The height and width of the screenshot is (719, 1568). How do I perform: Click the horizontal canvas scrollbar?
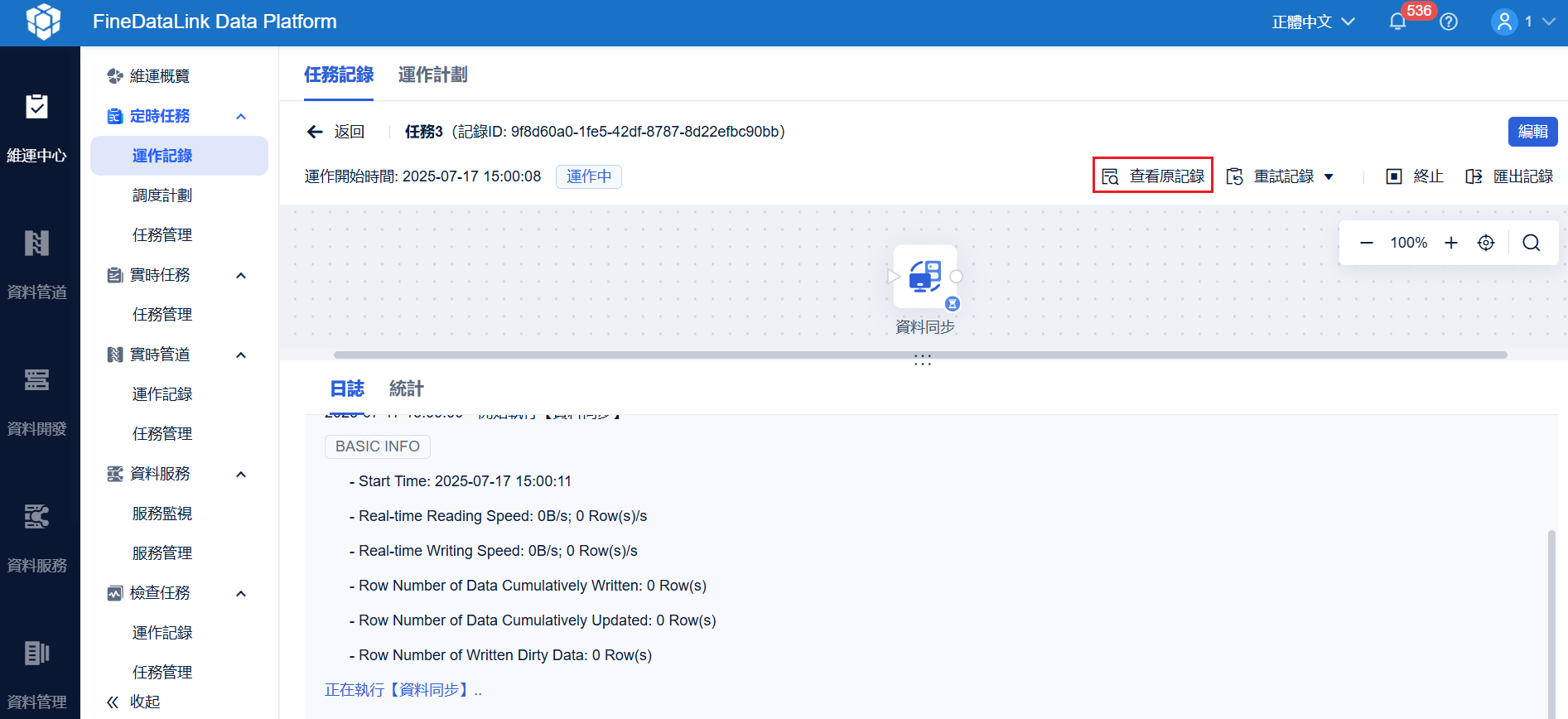(x=920, y=355)
